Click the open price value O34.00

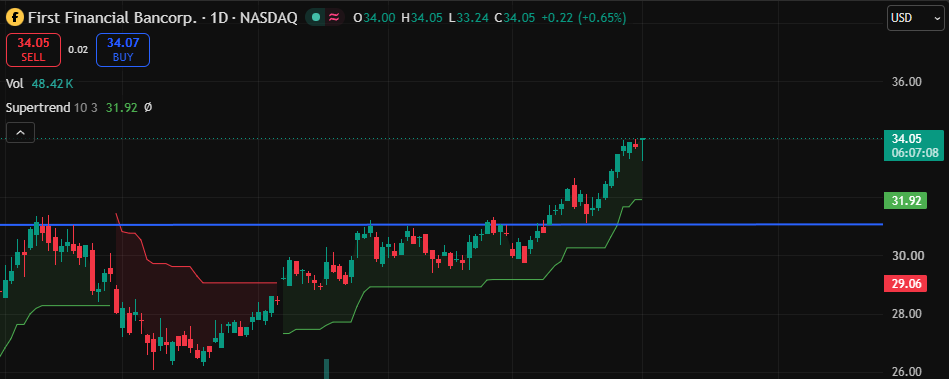[x=374, y=18]
